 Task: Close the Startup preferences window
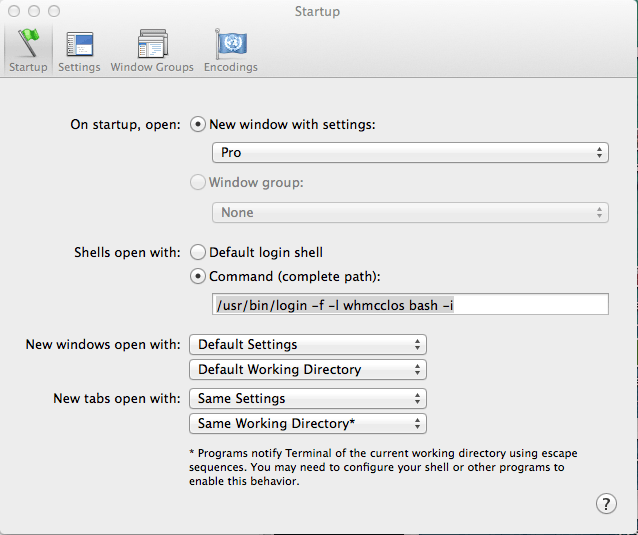15,11
